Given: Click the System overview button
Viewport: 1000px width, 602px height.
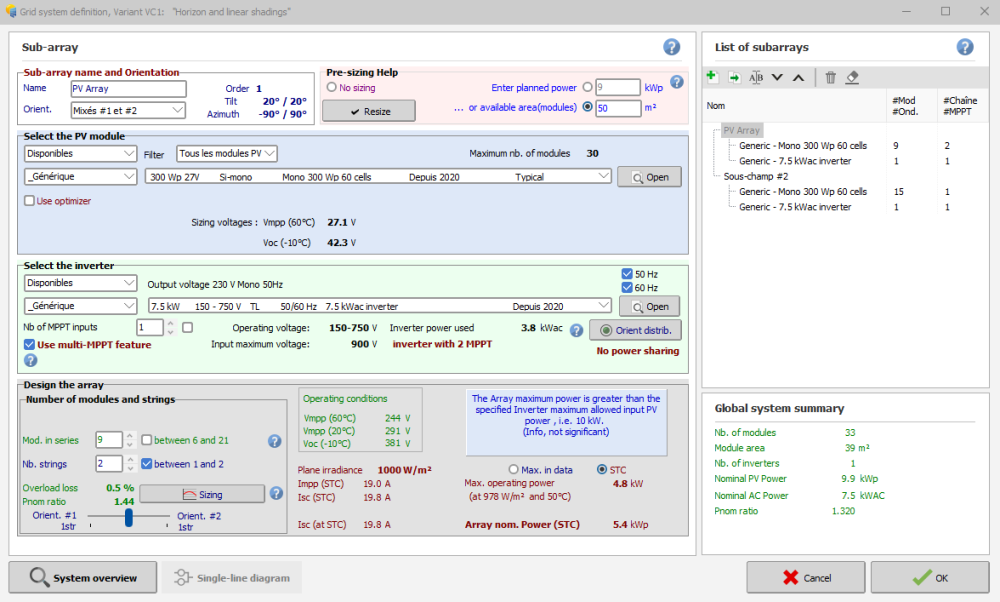Looking at the screenshot, I should 82,577.
